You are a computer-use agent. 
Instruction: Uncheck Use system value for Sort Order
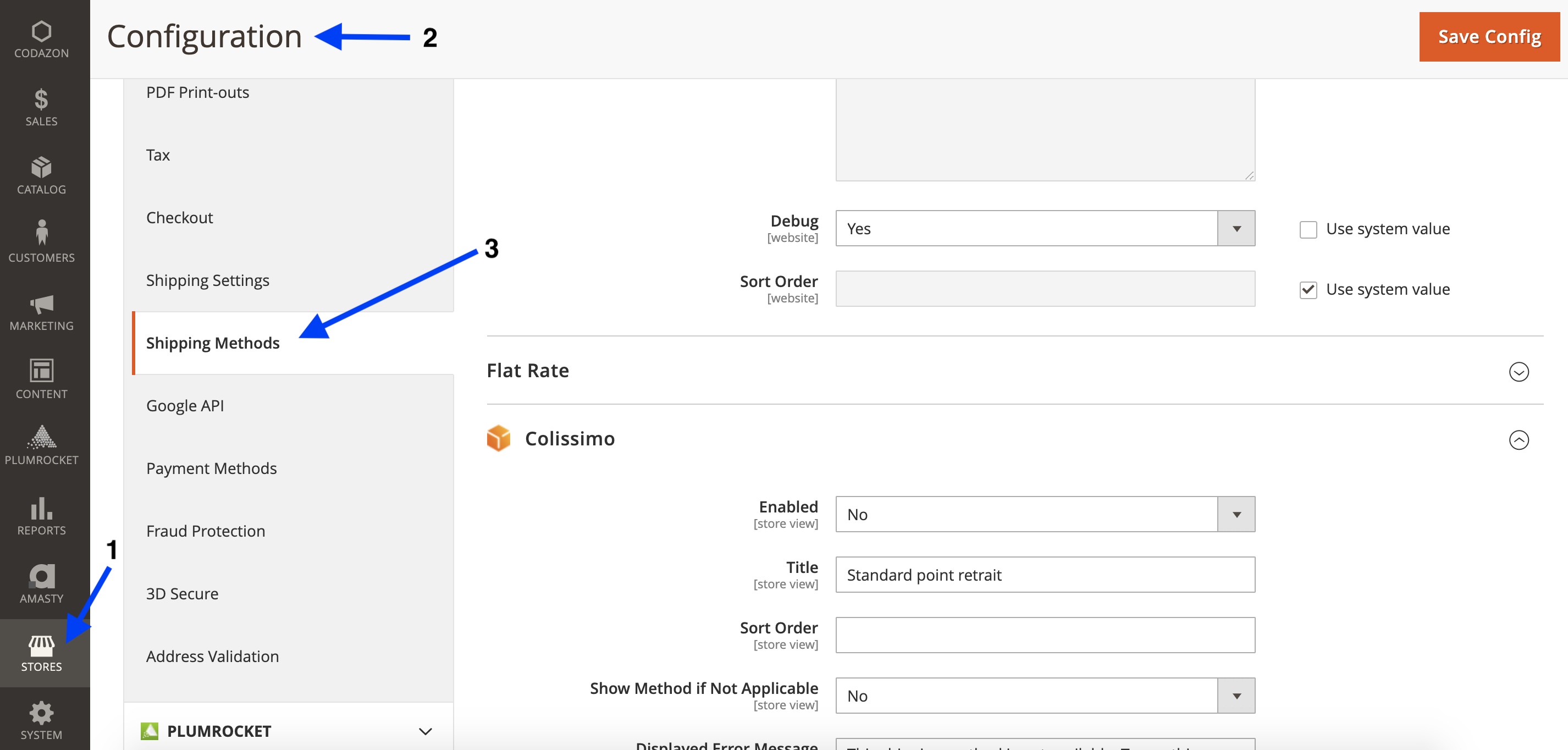[1308, 290]
